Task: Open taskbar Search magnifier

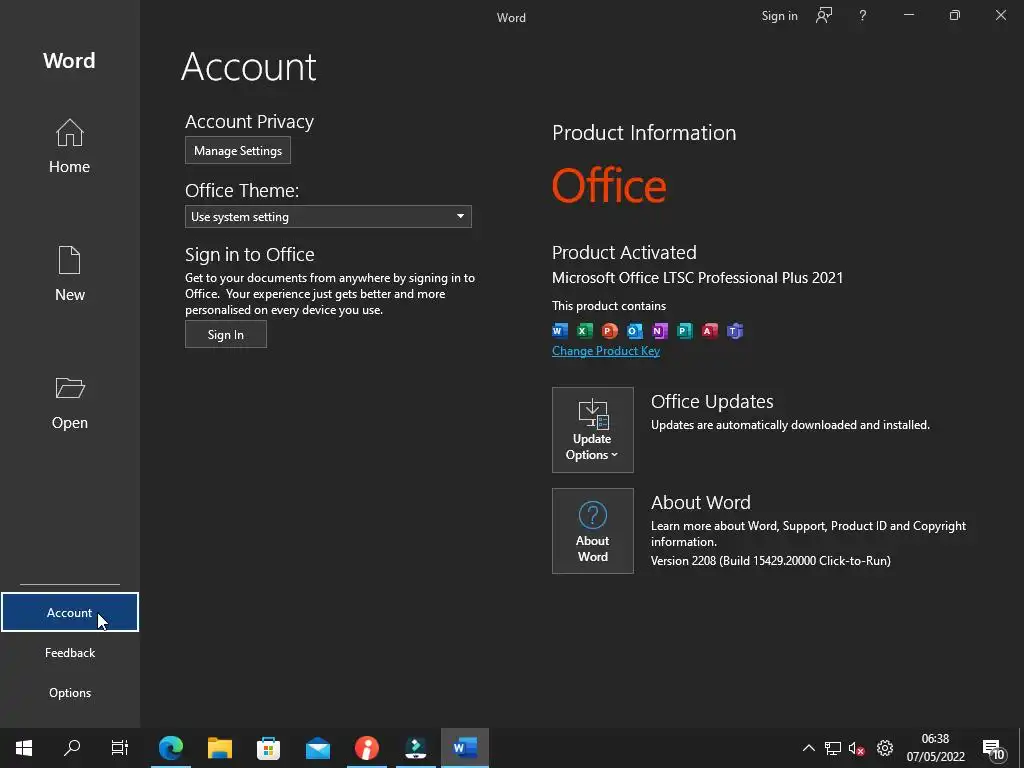Action: point(72,748)
